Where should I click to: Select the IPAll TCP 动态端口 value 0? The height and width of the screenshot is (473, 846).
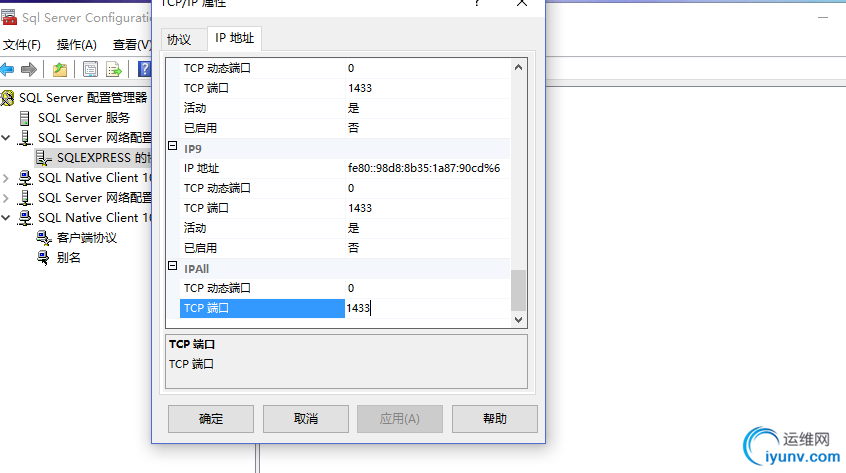(x=427, y=288)
